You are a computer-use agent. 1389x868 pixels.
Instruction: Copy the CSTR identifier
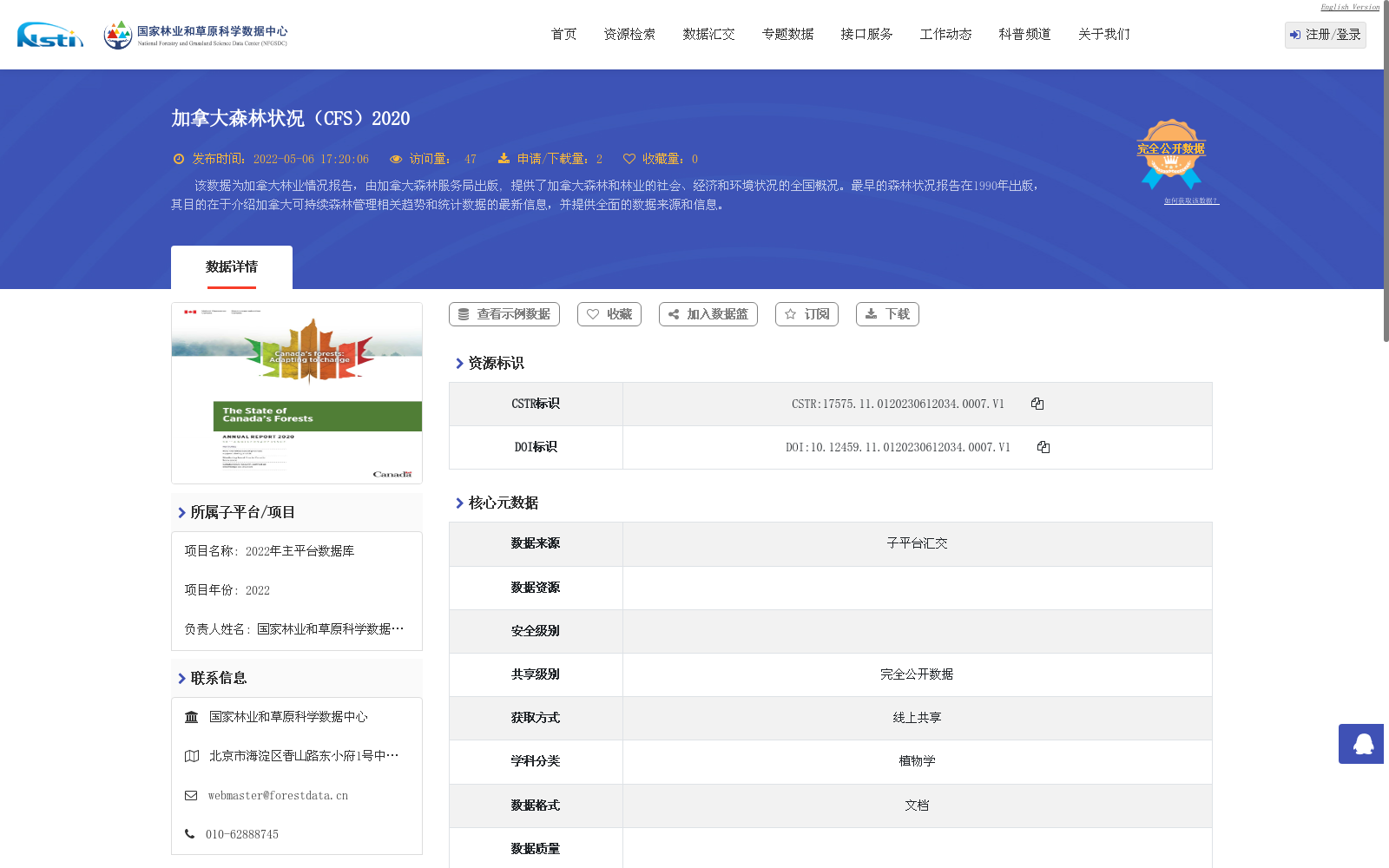(1037, 404)
